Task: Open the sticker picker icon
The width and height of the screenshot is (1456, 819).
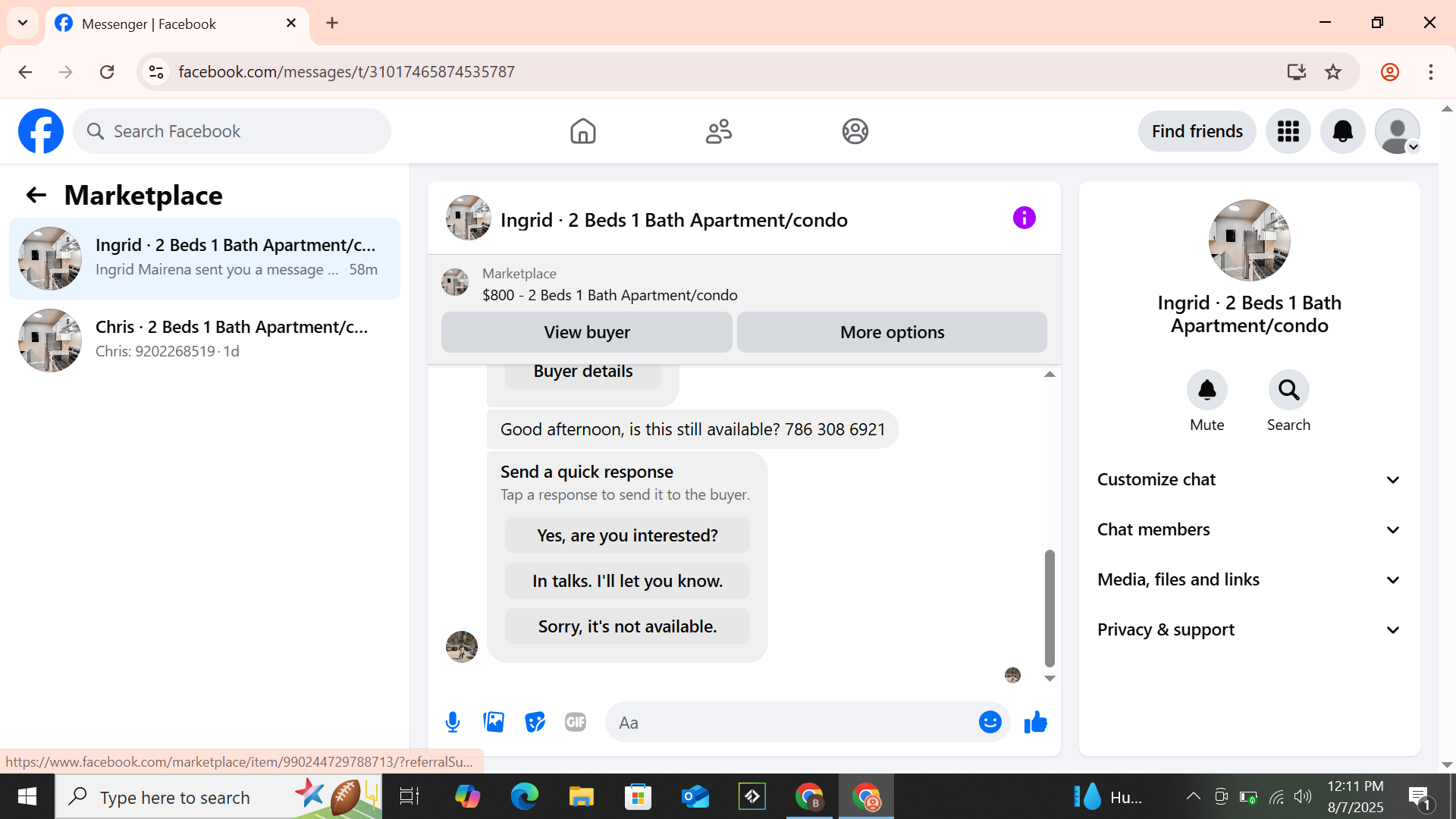Action: 535,722
